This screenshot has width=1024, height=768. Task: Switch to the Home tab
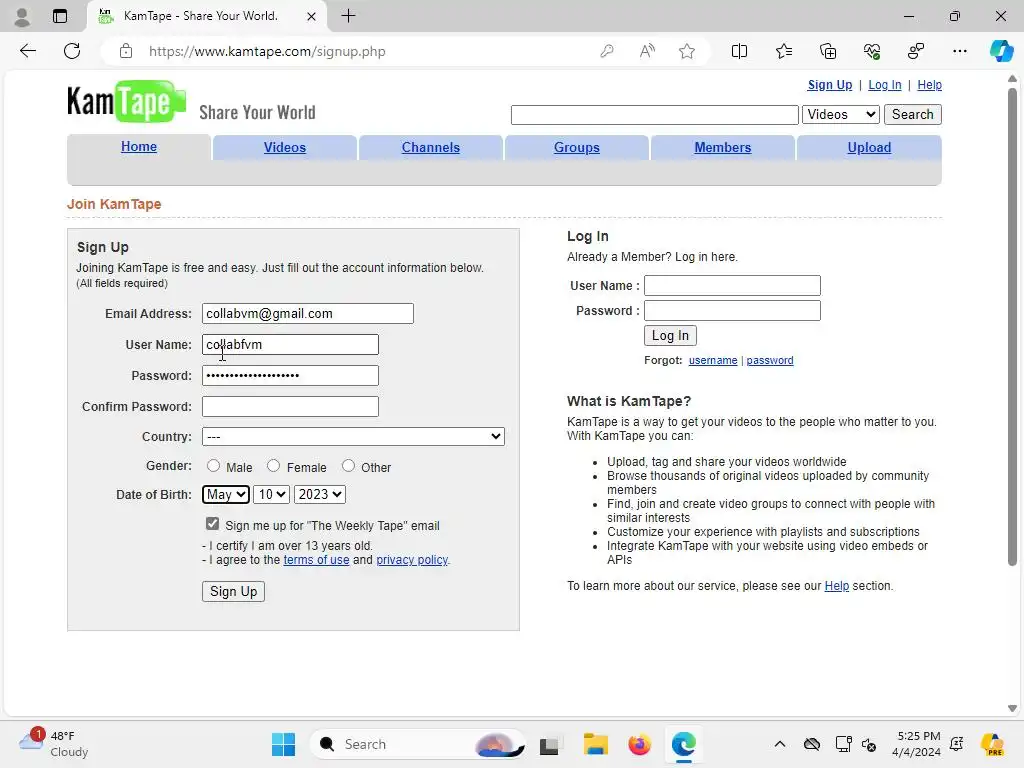tap(138, 146)
